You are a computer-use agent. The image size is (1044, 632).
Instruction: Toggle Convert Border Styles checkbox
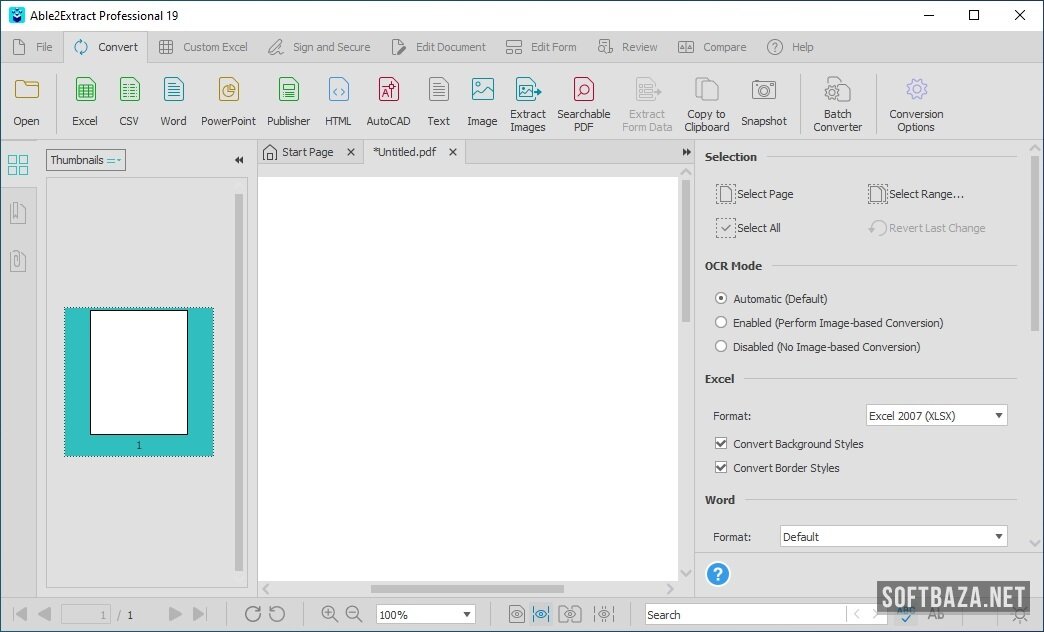[721, 468]
